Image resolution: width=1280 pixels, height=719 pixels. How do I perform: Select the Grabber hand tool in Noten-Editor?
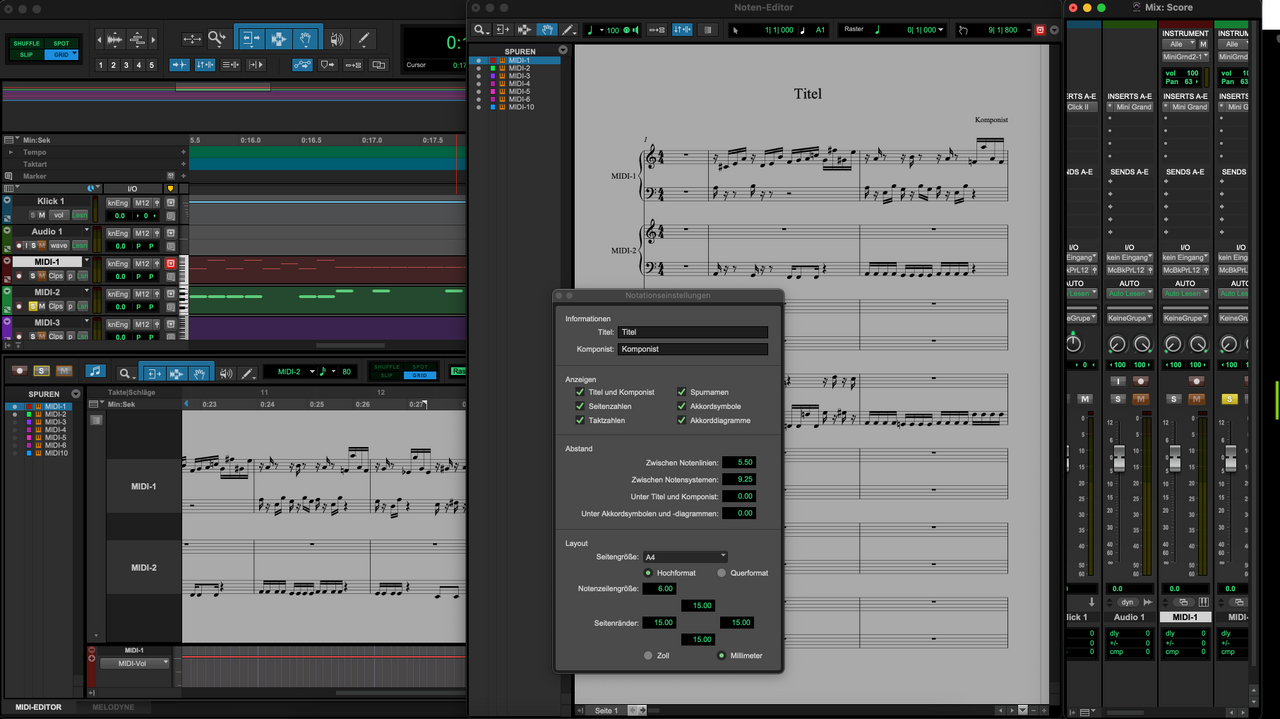click(x=547, y=30)
